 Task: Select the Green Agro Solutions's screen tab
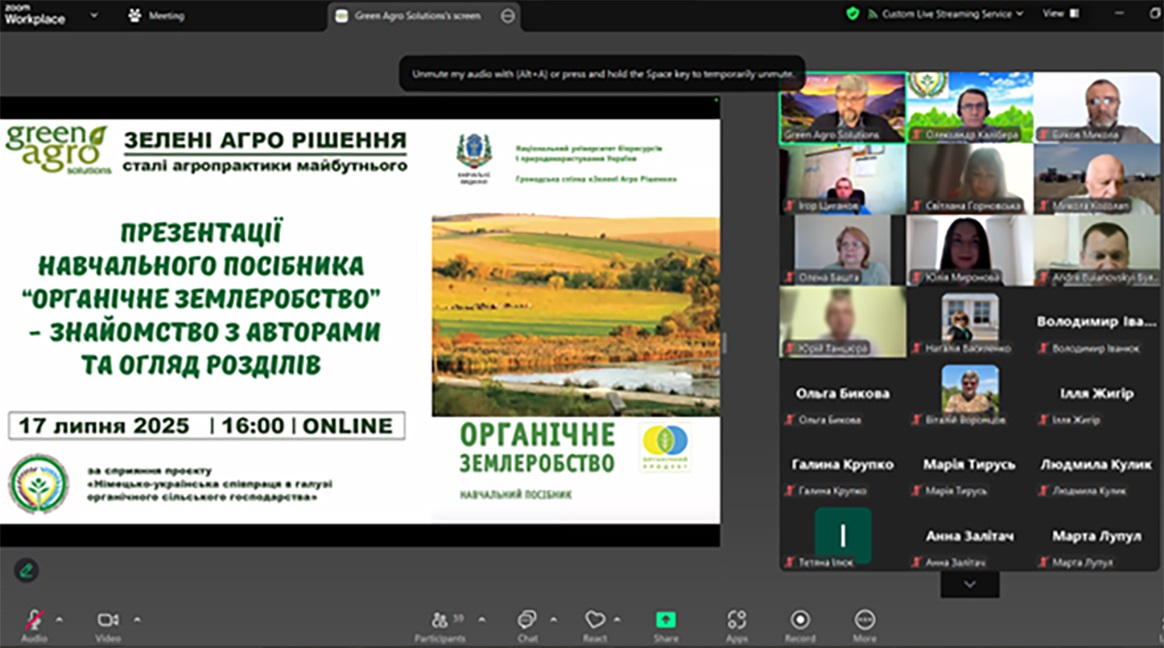click(417, 15)
